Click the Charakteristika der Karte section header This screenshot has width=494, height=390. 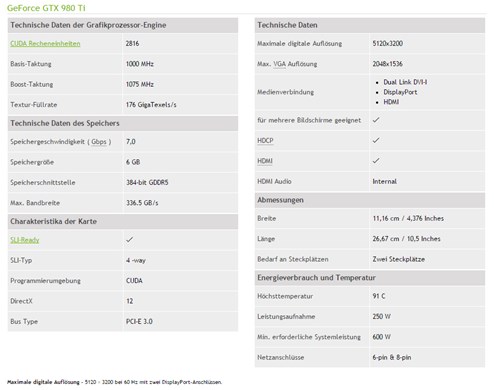click(123, 221)
